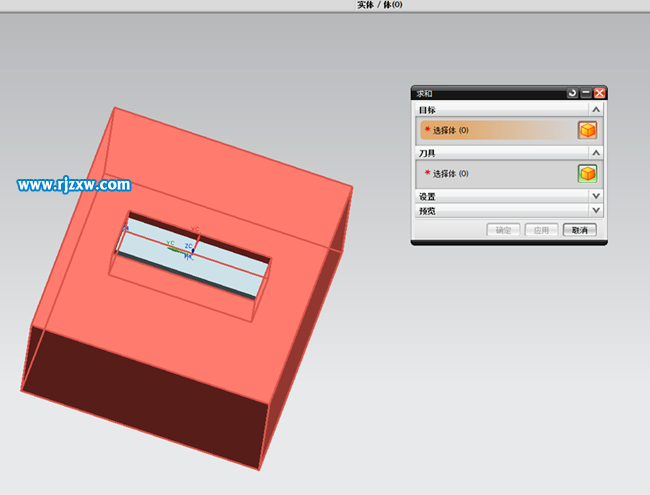Viewport: 650px width, 495px height.
Task: Close the 求和 dialog
Action: point(600,93)
